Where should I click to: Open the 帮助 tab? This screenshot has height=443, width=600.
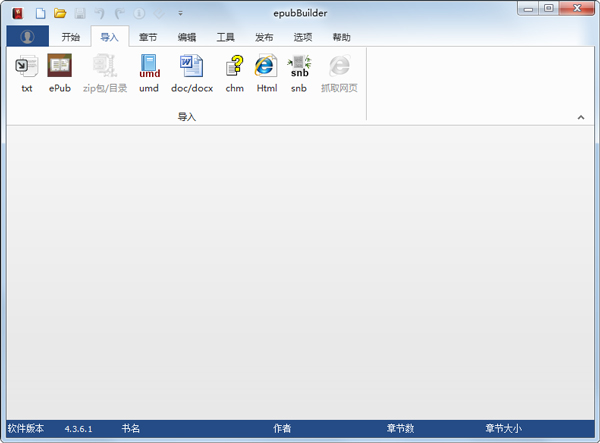coord(341,37)
